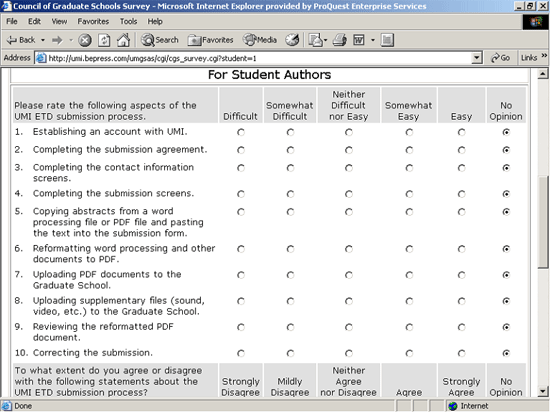Open the Search pane
This screenshot has width=550, height=412.
pos(160,40)
